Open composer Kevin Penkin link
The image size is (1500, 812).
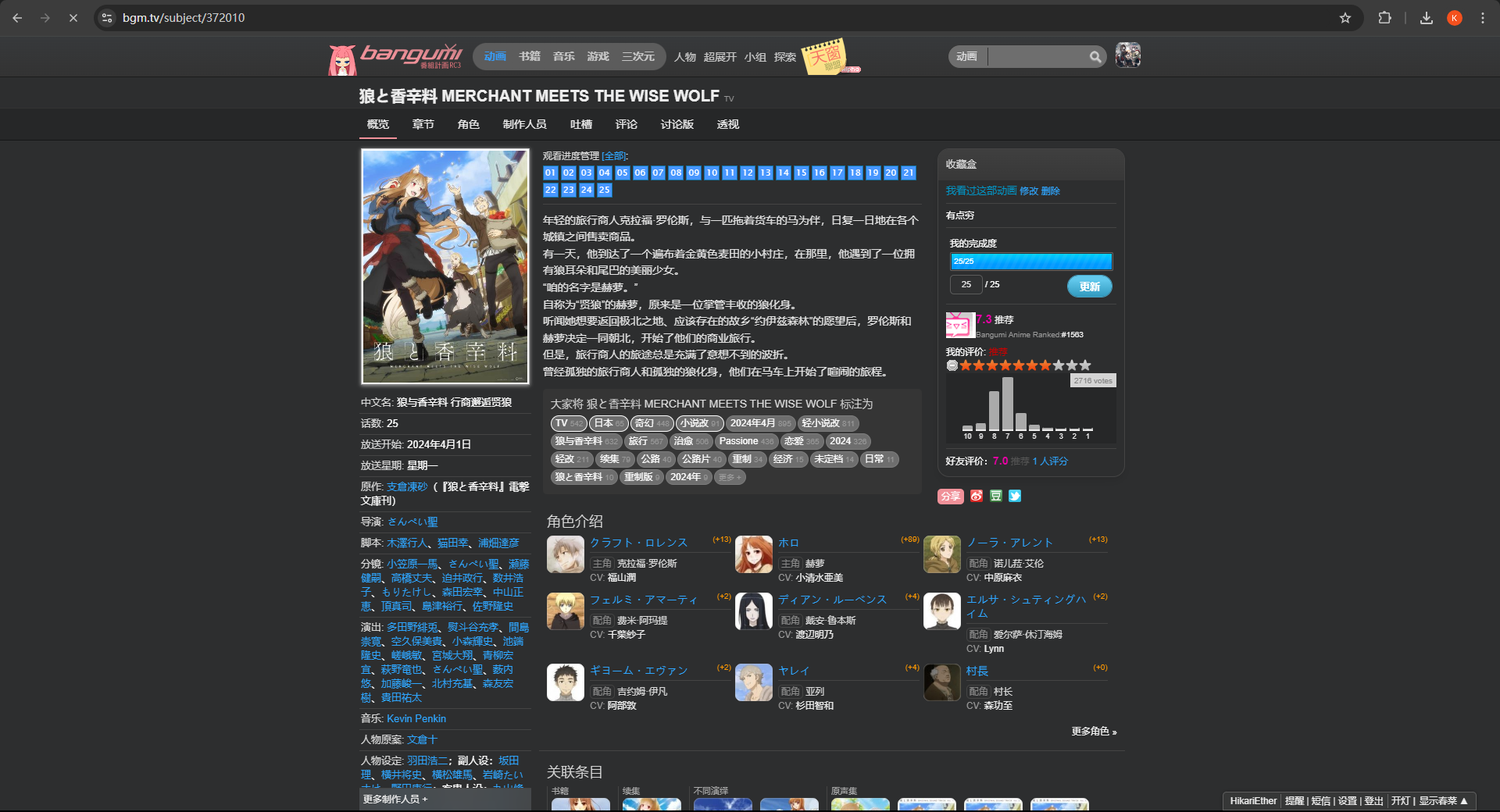tap(416, 718)
